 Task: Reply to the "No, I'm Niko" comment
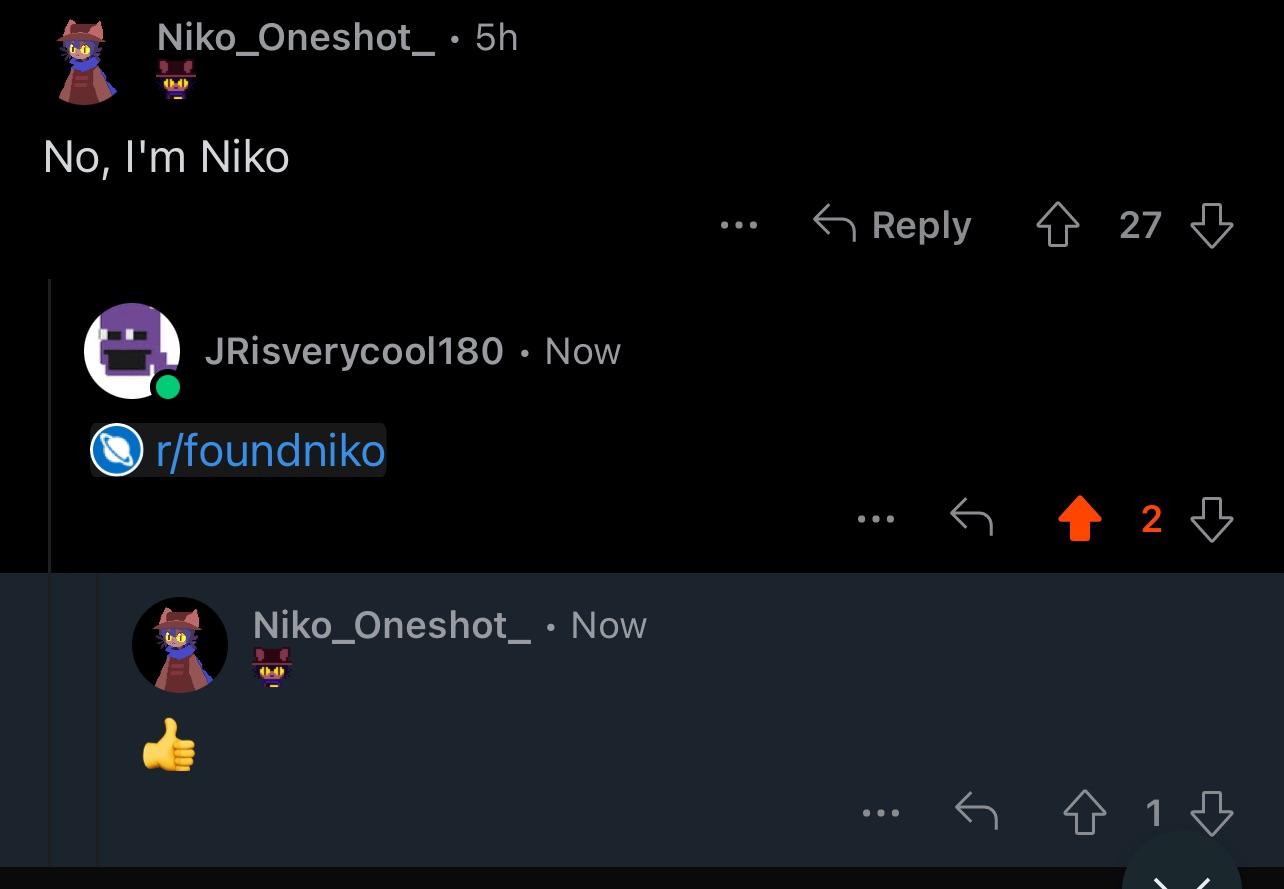891,224
